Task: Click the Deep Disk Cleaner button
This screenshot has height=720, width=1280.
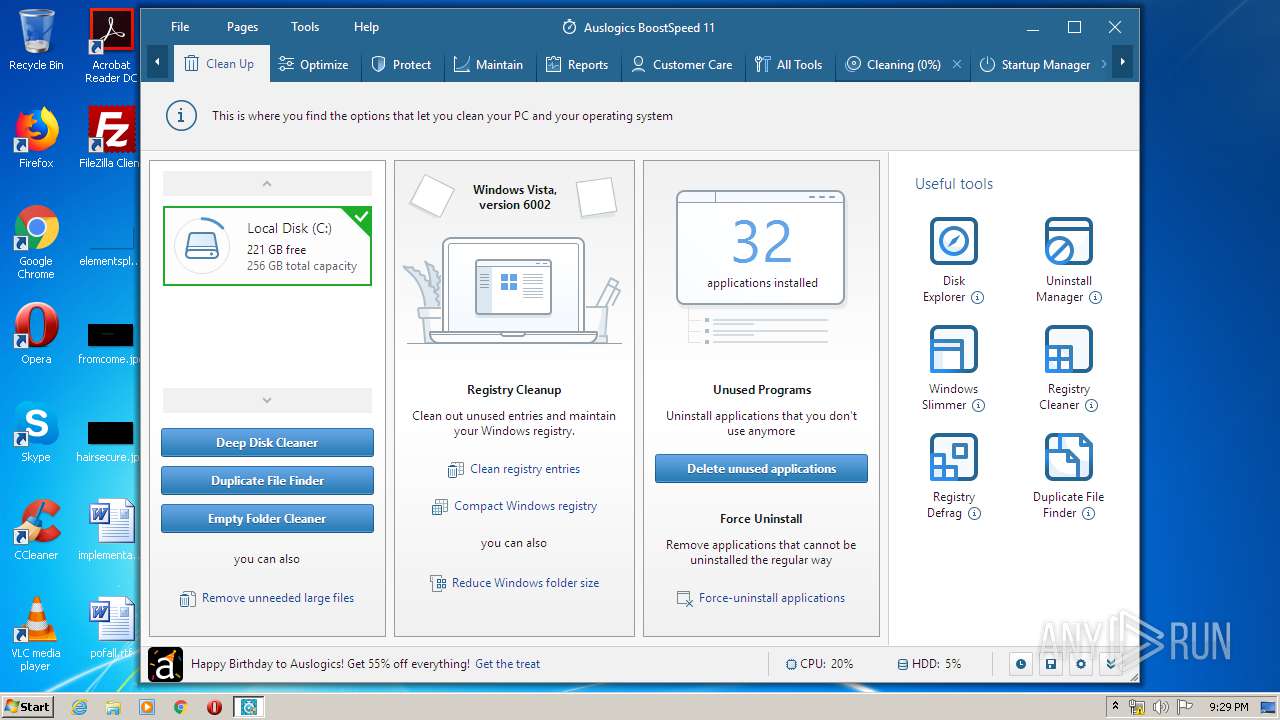Action: (x=267, y=442)
